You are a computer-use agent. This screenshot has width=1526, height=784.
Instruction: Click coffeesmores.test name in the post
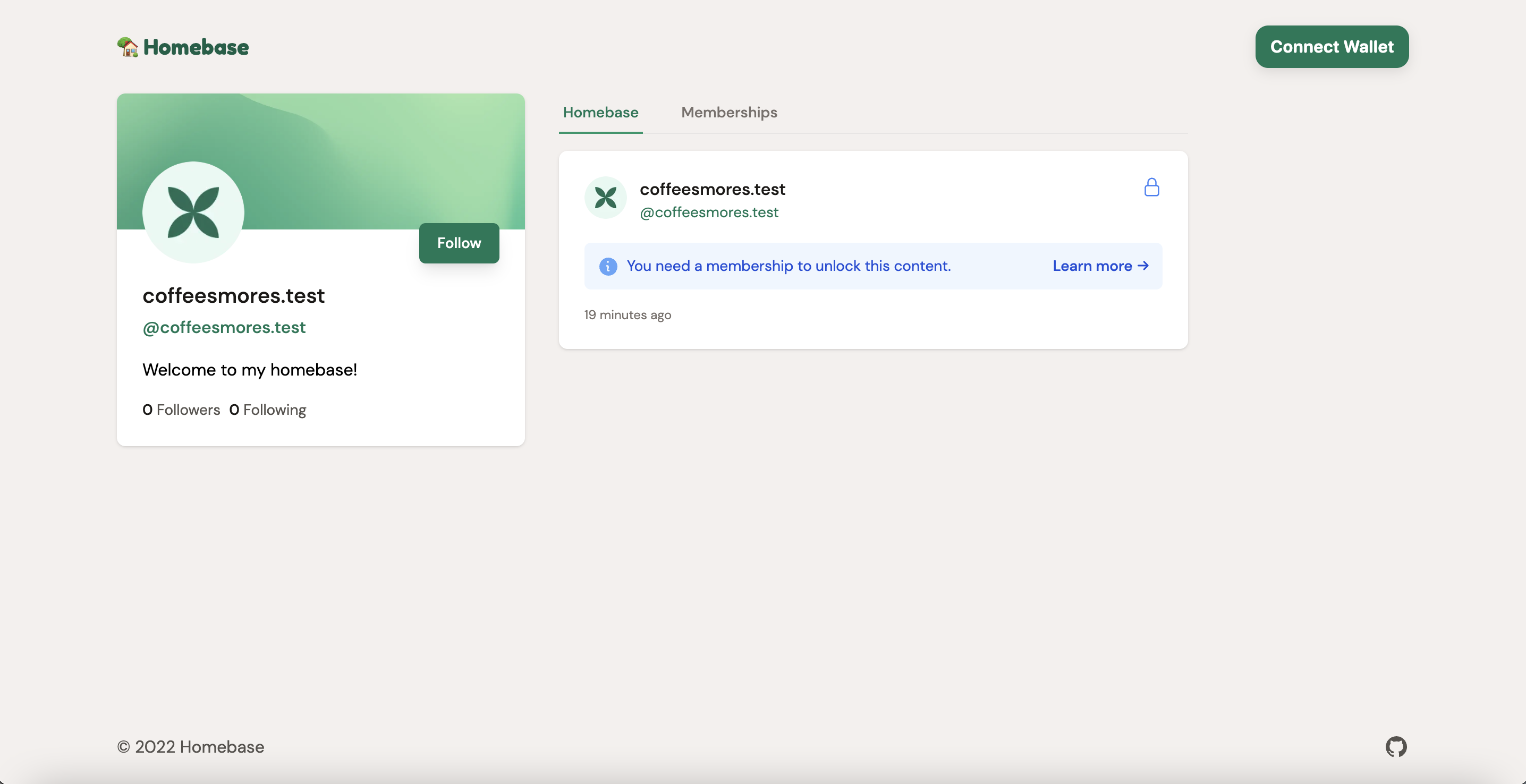tap(712, 189)
